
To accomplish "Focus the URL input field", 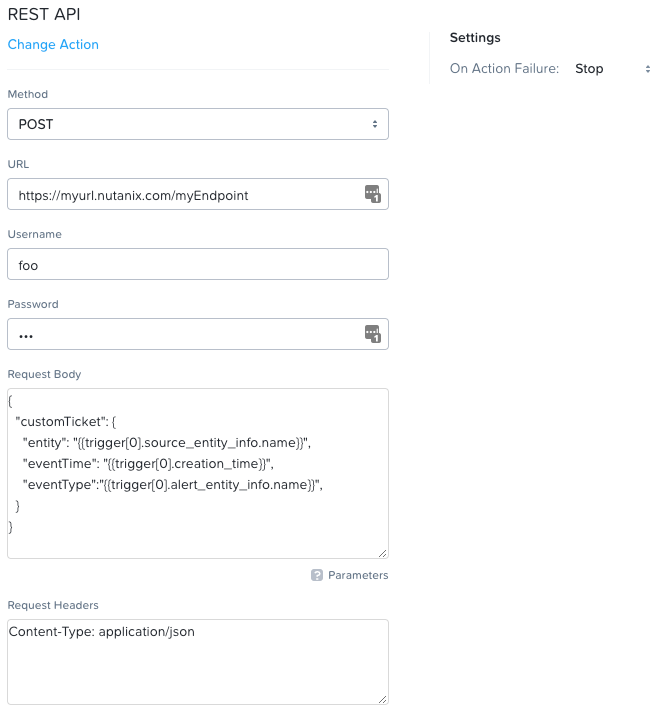I will coord(185,195).
